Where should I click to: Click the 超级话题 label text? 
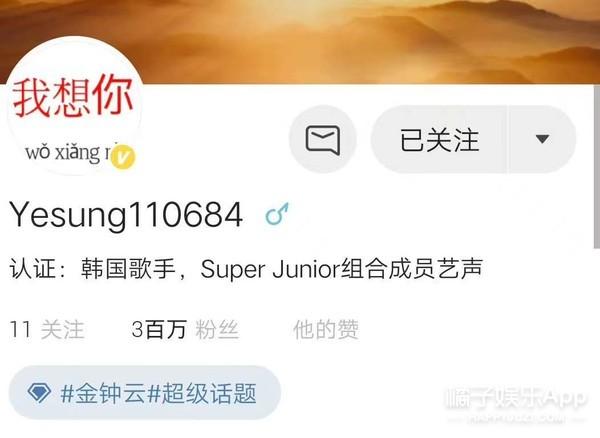[209, 393]
